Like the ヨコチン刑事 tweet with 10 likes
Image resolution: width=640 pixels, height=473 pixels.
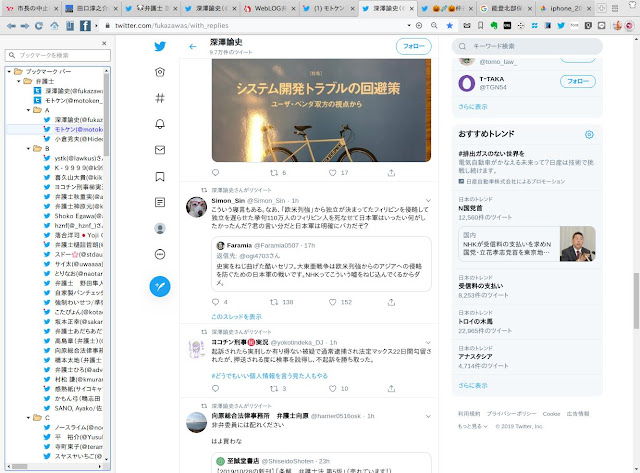(x=333, y=389)
